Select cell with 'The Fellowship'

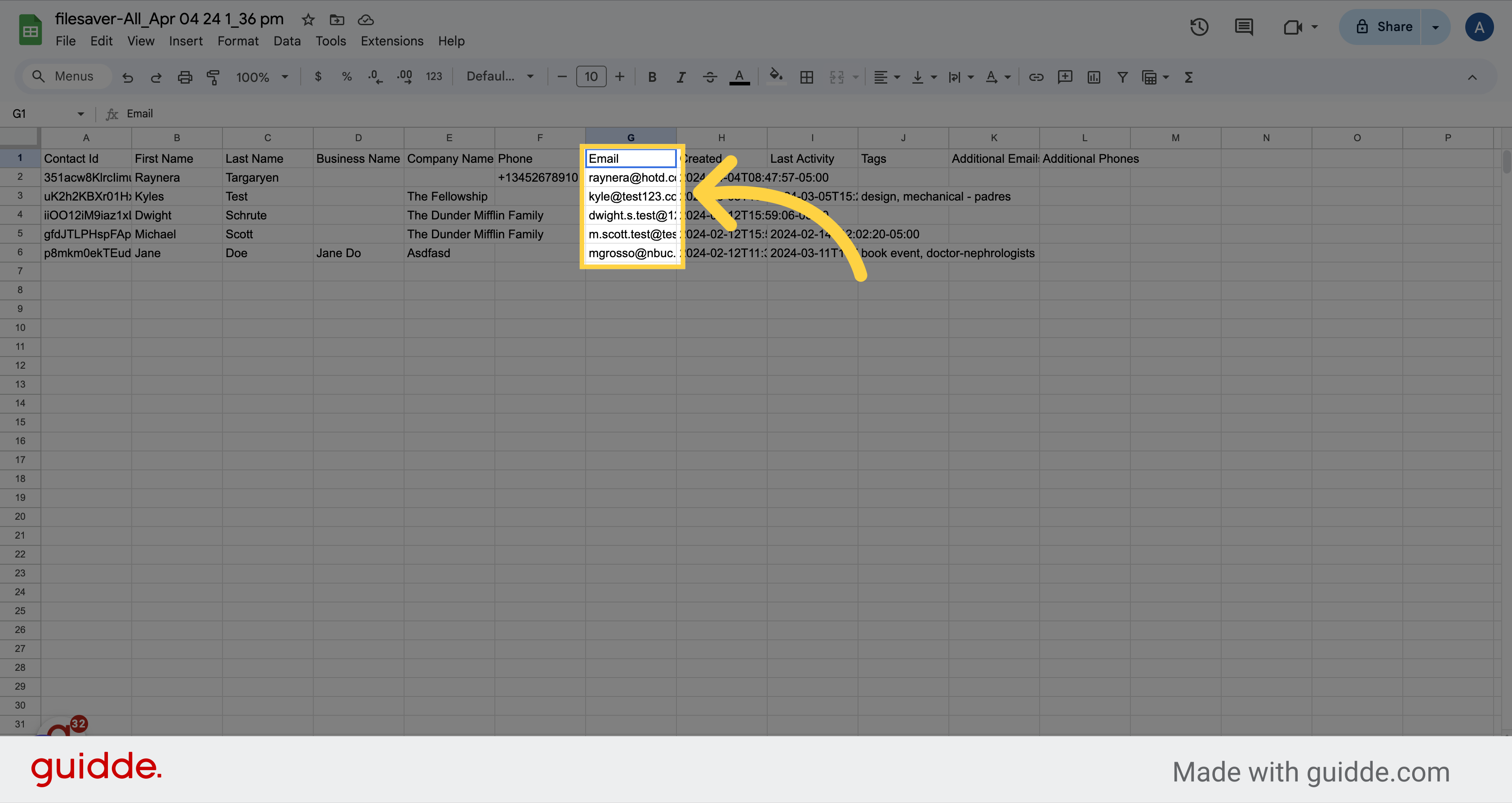449,196
